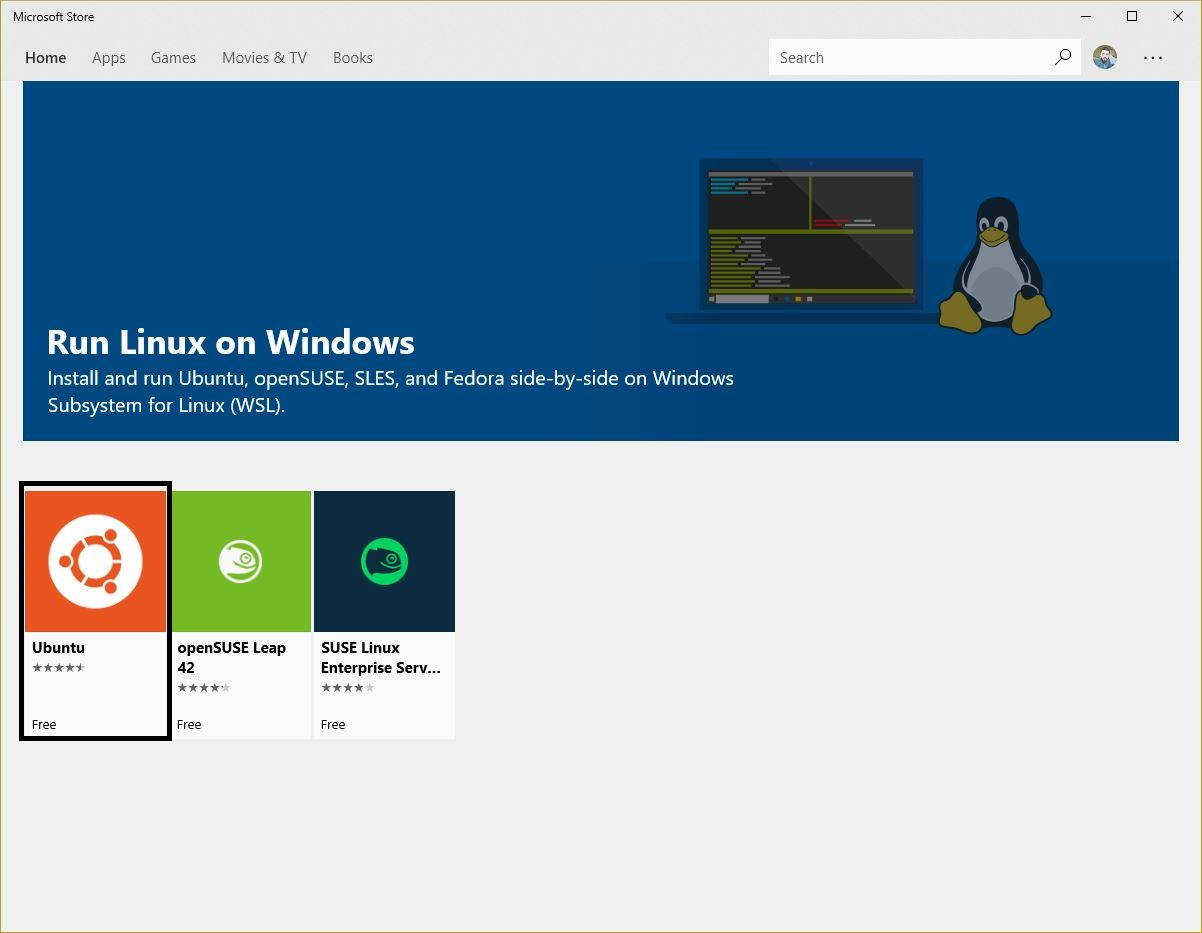Maximize the Microsoft Store window
Viewport: 1202px width, 933px height.
click(x=1132, y=16)
